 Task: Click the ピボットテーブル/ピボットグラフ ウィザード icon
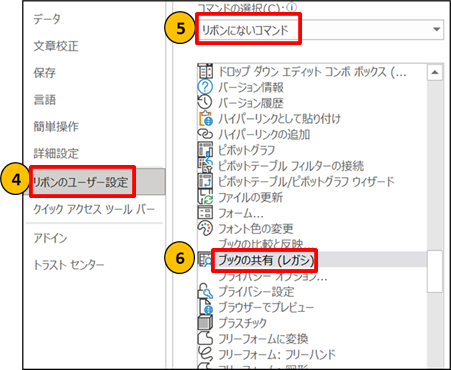point(205,181)
